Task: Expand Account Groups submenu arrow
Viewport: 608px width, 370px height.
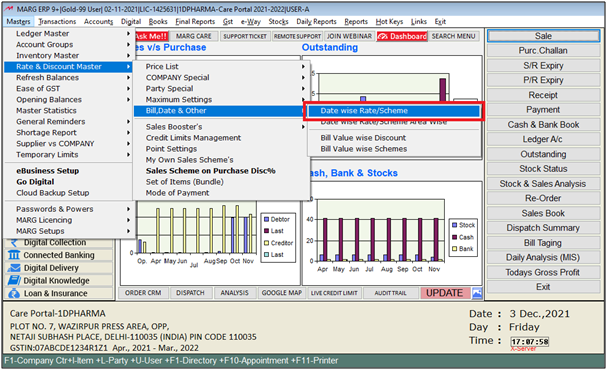Action: coord(128,45)
